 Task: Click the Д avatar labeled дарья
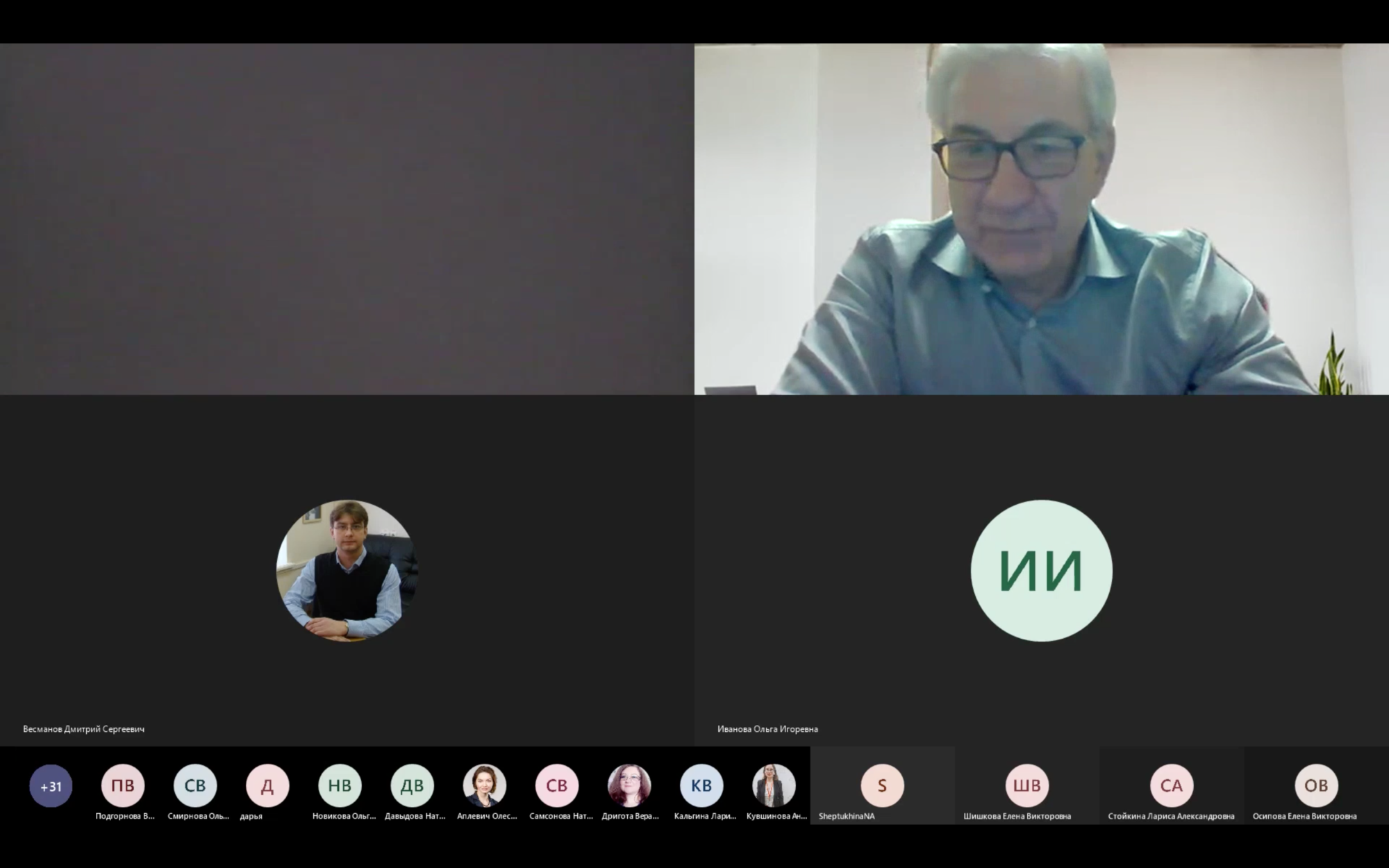click(267, 785)
